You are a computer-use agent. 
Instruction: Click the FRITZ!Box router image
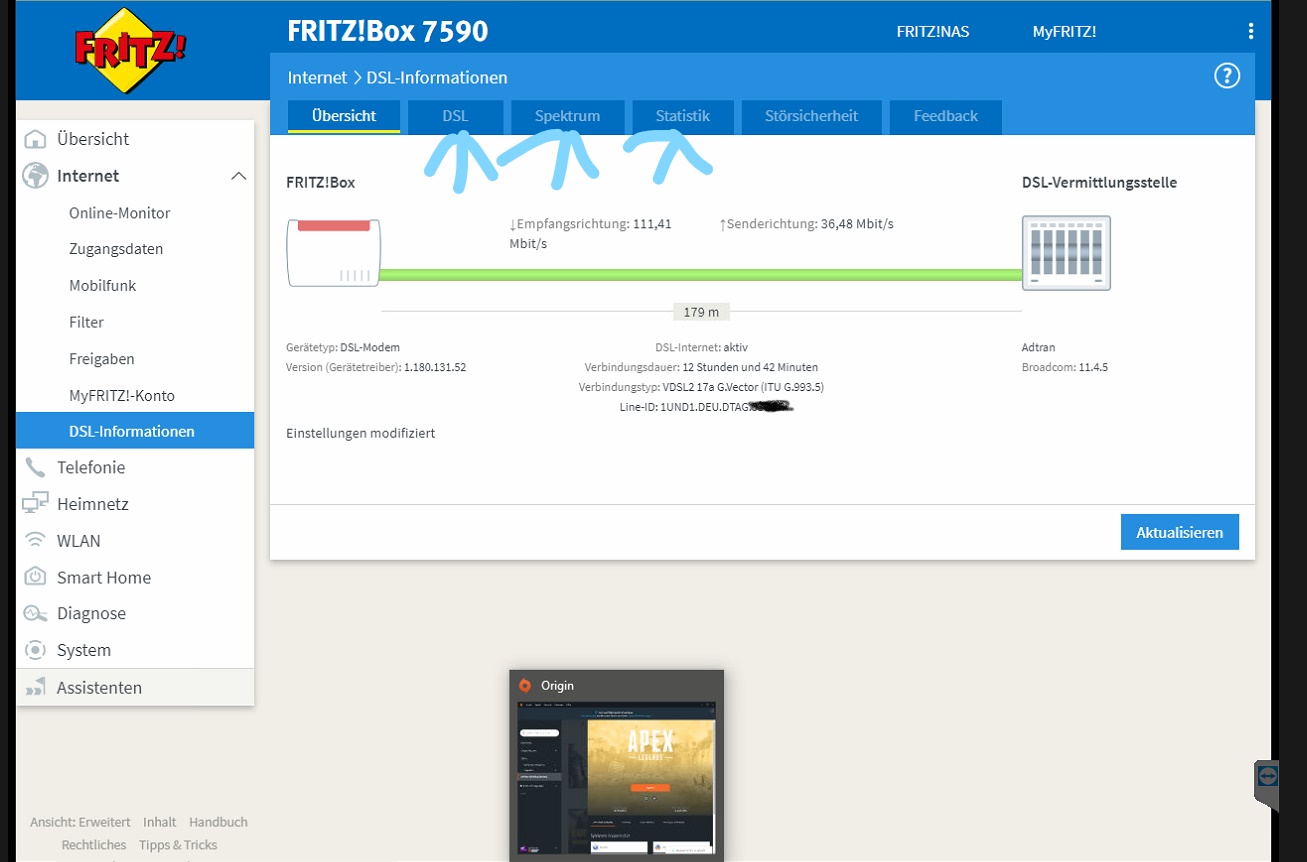coord(333,253)
